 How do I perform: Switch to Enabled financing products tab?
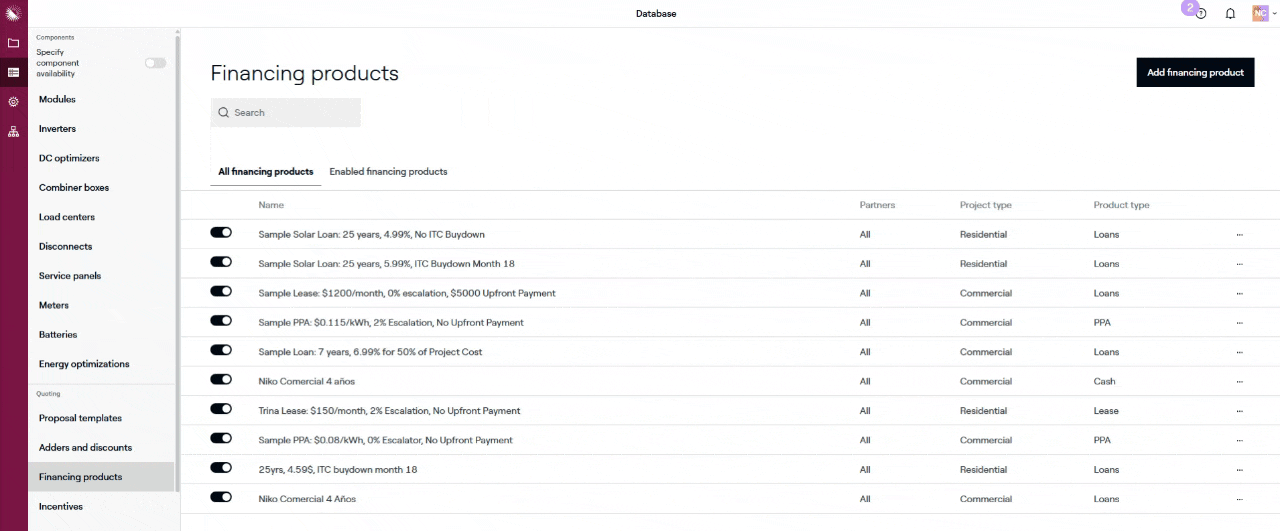coord(388,172)
